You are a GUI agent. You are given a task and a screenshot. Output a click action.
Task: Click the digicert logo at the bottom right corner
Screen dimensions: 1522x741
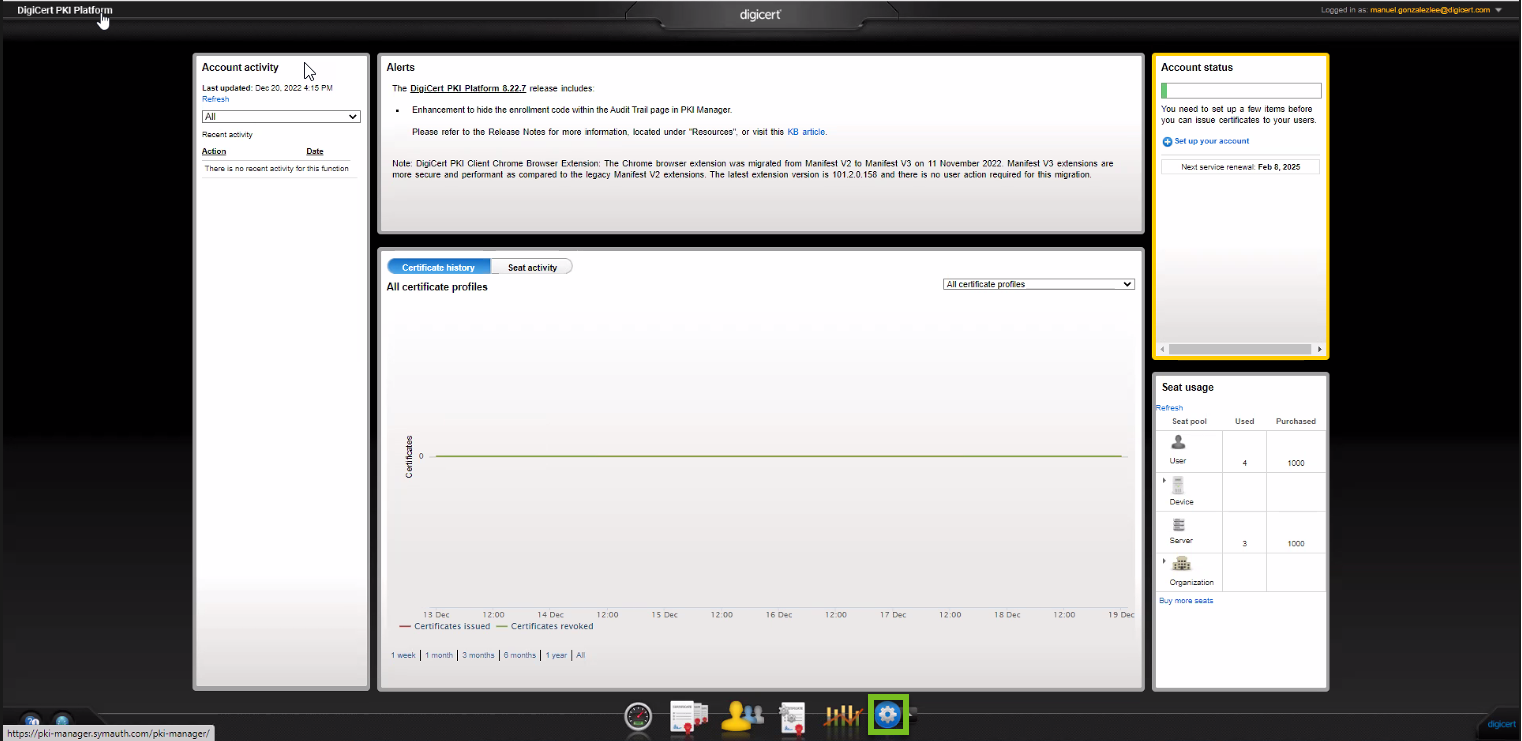click(1500, 724)
